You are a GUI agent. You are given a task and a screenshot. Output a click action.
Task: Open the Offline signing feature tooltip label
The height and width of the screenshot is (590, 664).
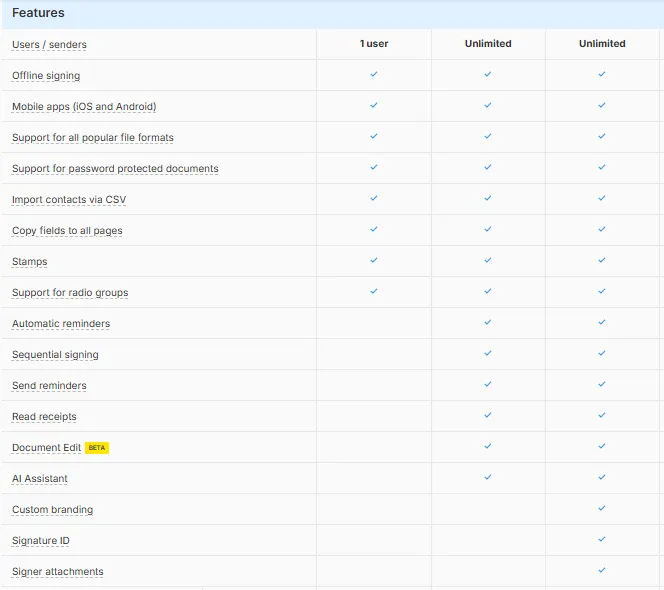[x=46, y=75]
